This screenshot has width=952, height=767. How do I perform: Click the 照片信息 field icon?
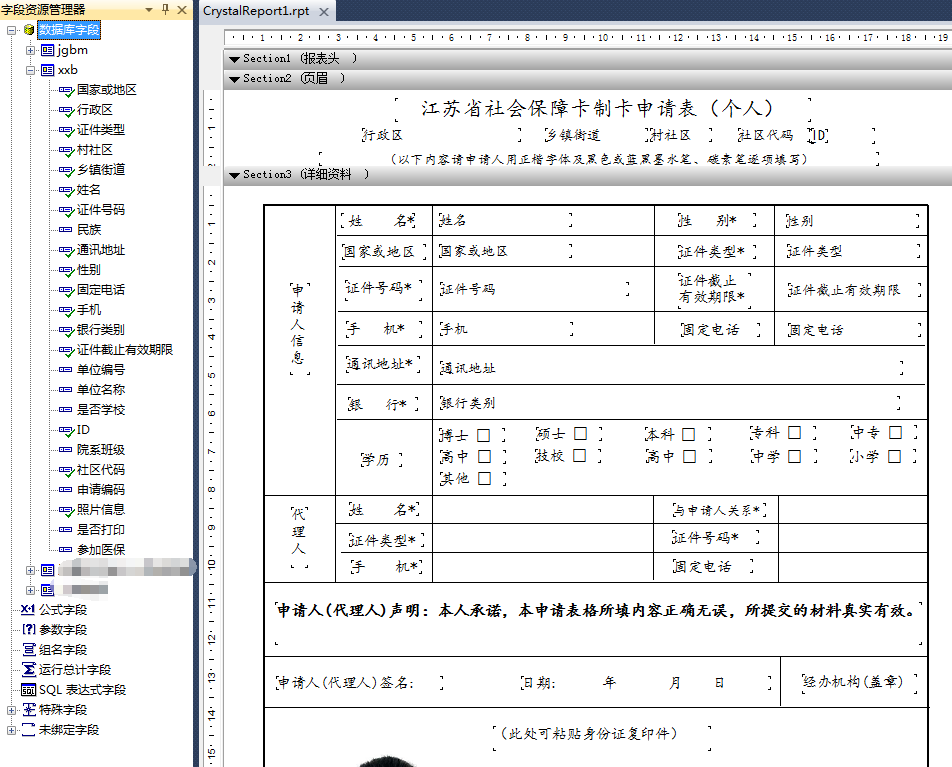tap(66, 511)
